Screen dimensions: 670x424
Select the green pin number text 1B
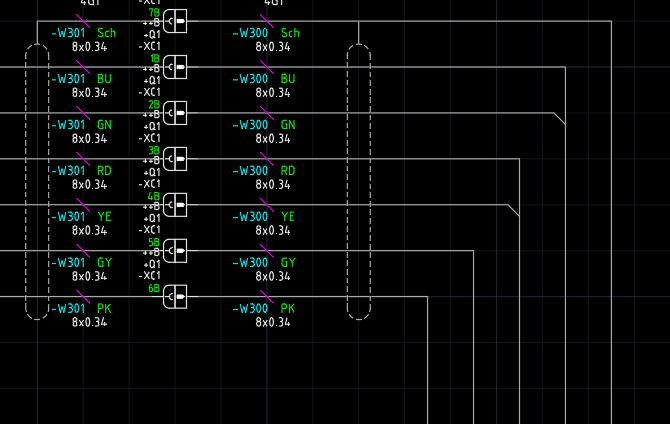[x=155, y=59]
